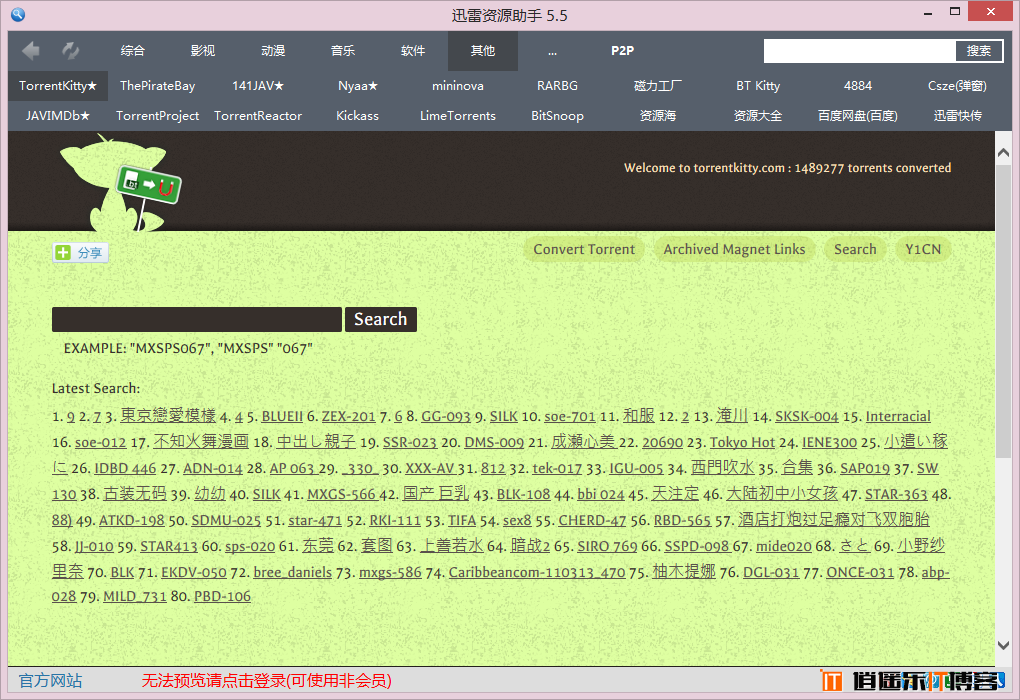Switch to the P2P tab
This screenshot has height=700, width=1020.
pos(623,51)
